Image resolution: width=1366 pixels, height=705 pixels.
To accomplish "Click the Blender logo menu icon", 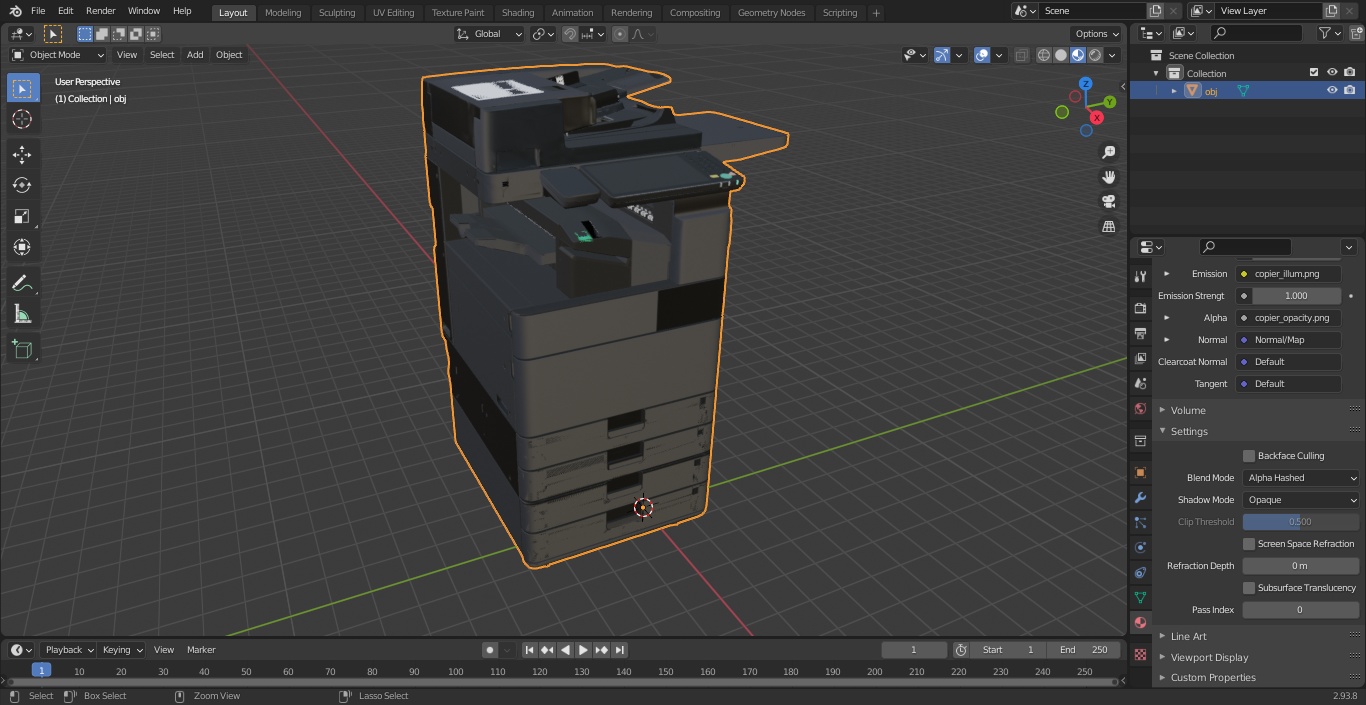I will (15, 11).
